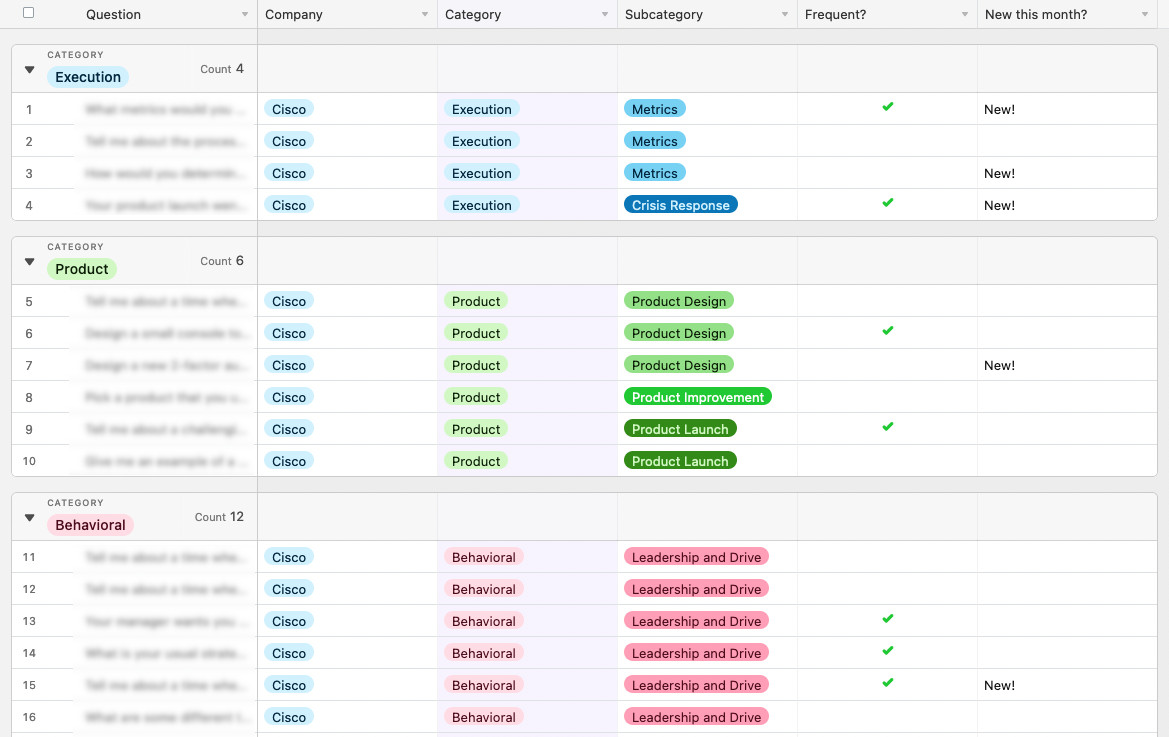1169x737 pixels.
Task: Collapse the Execution category group
Action: click(29, 70)
